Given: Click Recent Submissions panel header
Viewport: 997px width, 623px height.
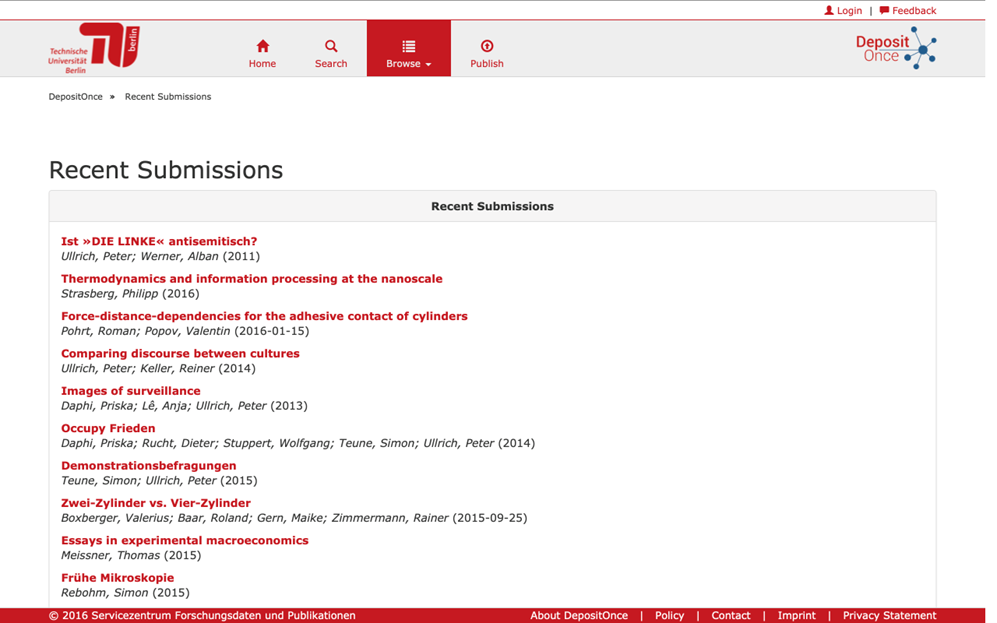Looking at the screenshot, I should [x=493, y=207].
